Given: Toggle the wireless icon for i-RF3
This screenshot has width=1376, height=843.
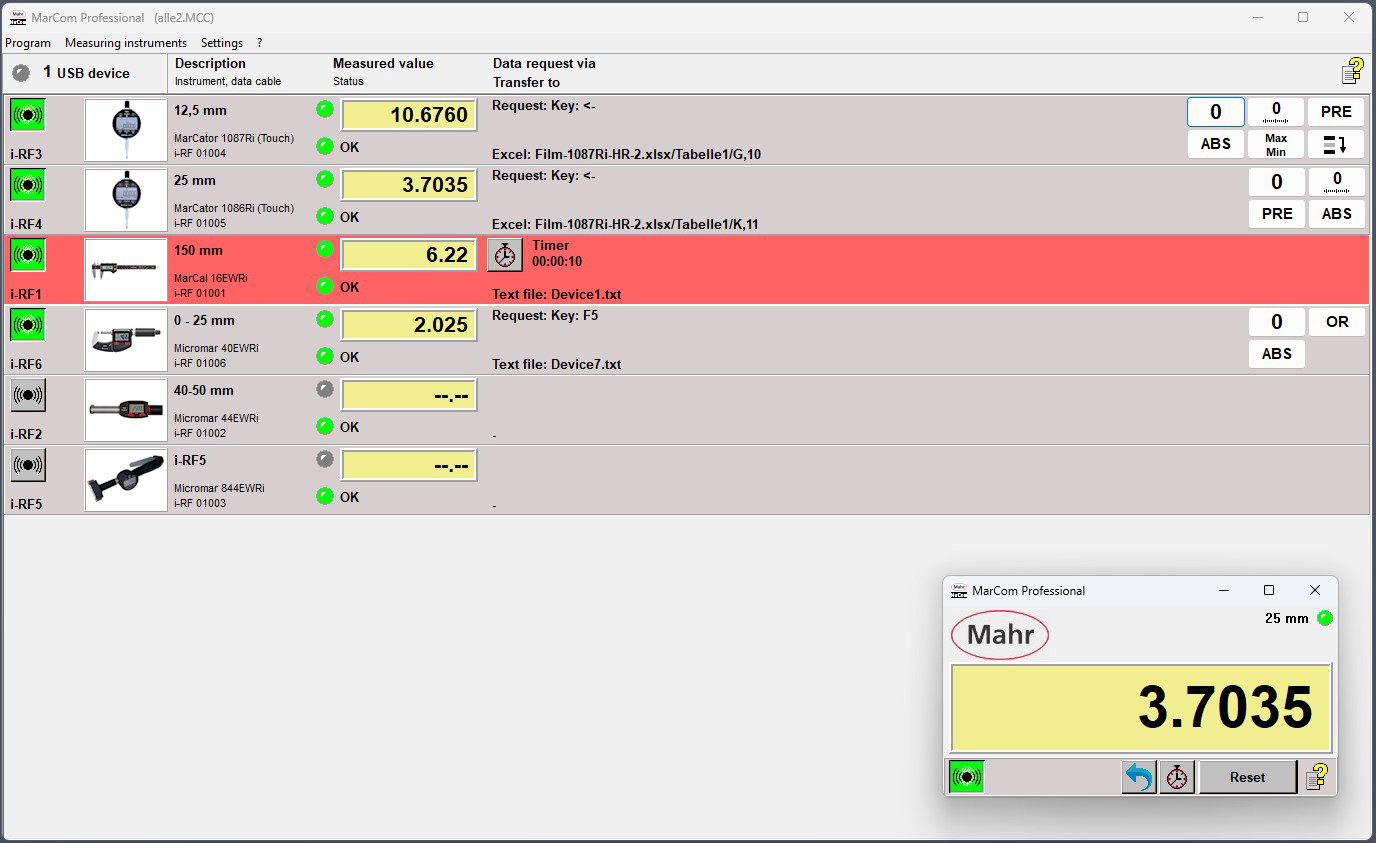Looking at the screenshot, I should click(x=28, y=114).
